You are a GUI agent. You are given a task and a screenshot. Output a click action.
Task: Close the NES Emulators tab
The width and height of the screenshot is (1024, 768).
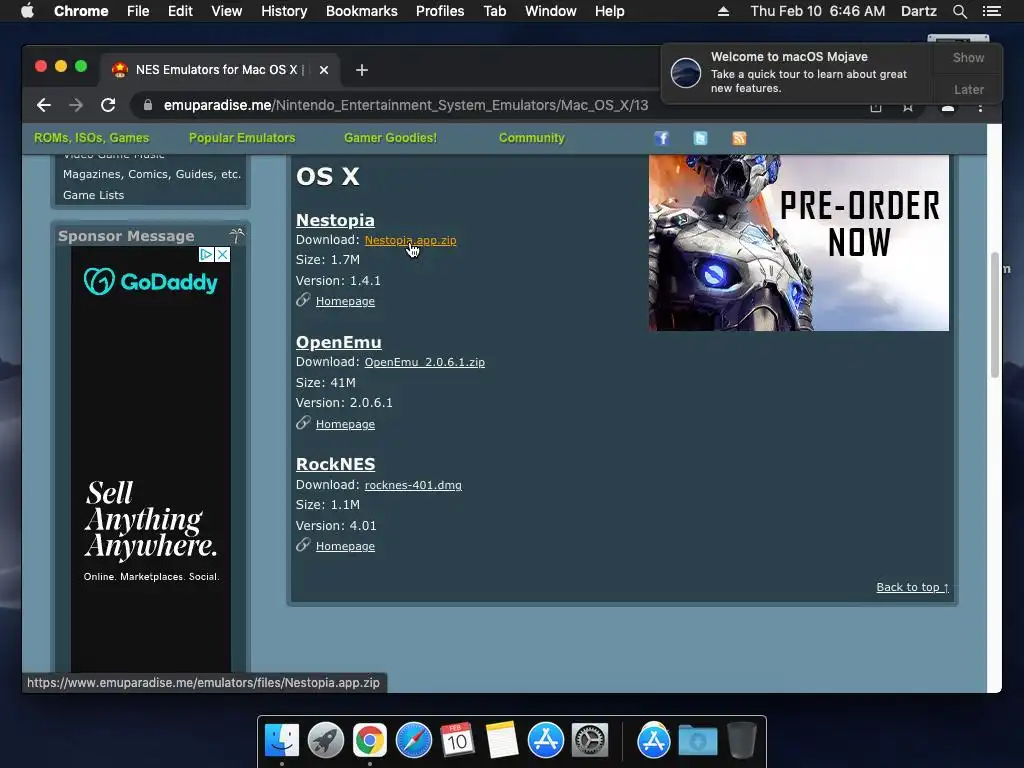(x=324, y=70)
